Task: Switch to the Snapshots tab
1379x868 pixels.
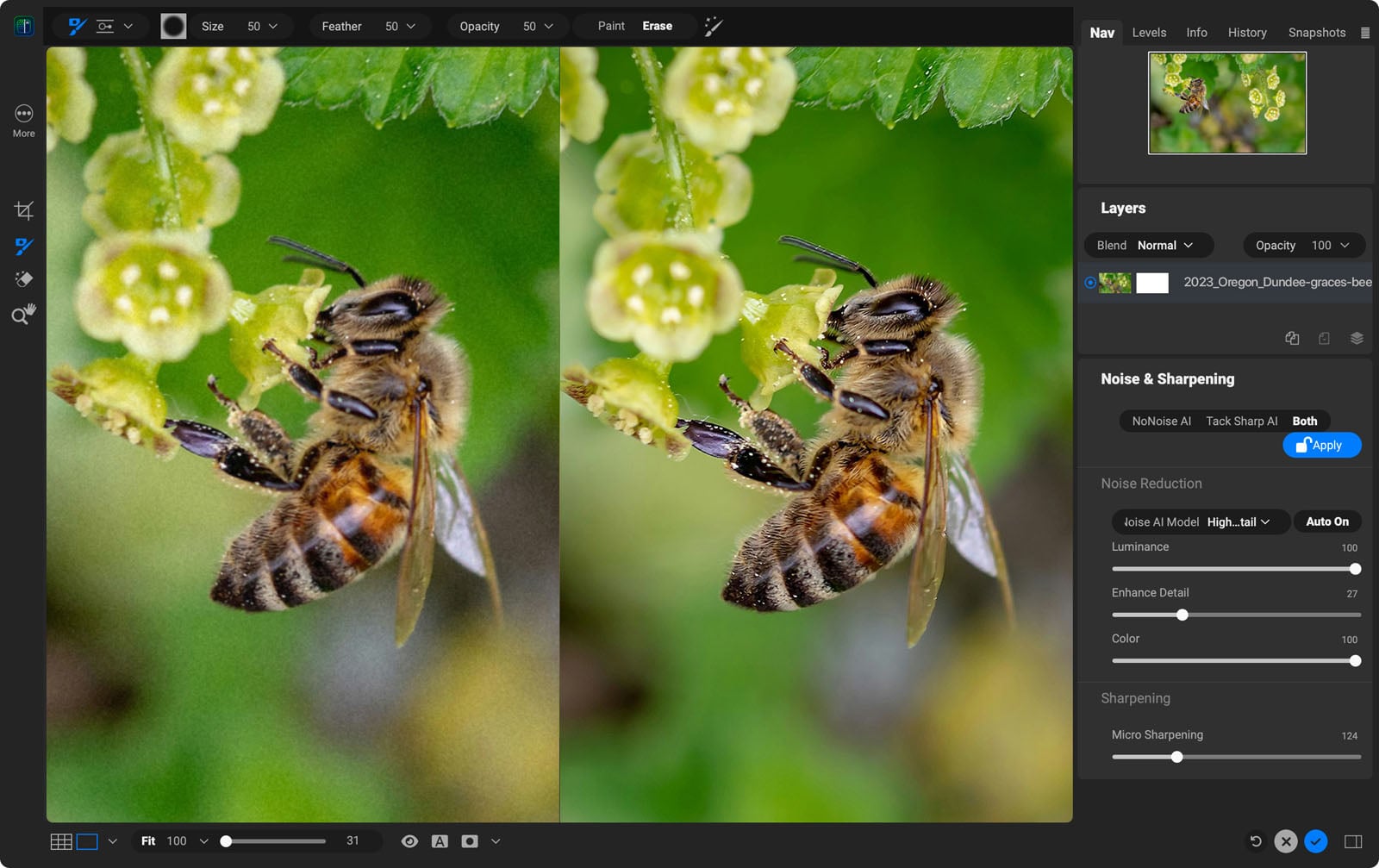Action: pos(1317,33)
